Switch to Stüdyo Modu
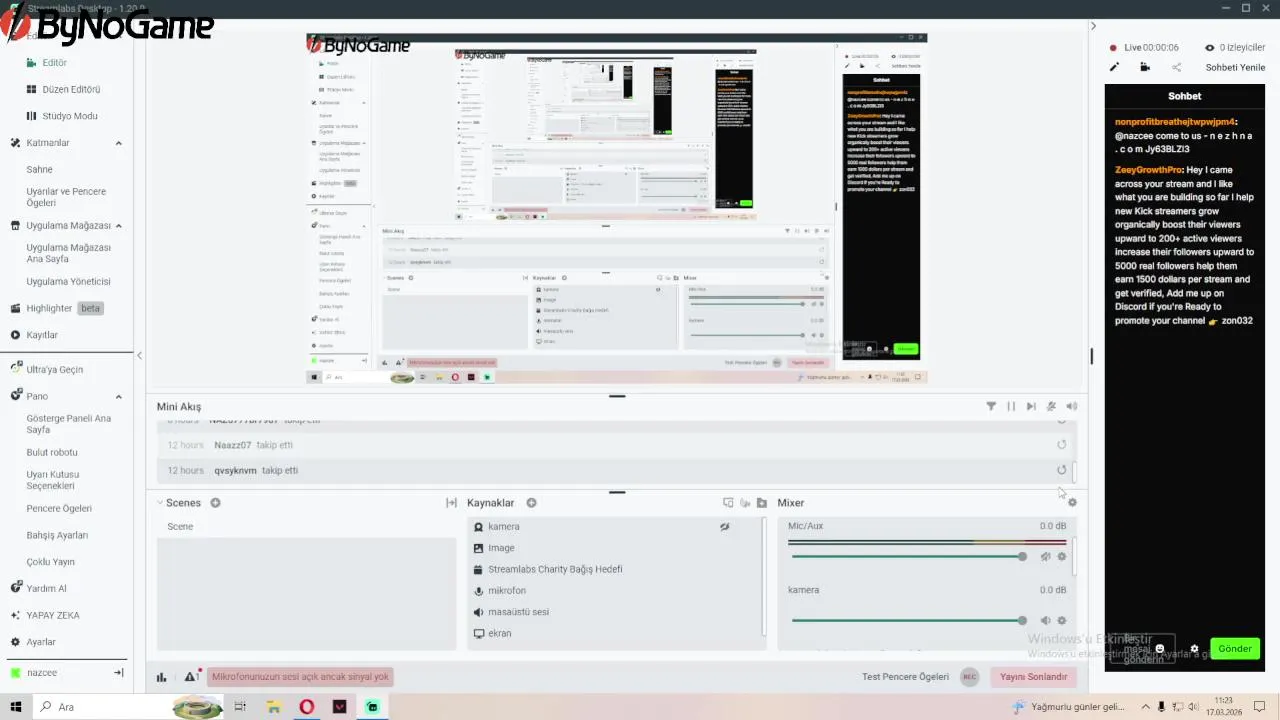 pos(69,116)
